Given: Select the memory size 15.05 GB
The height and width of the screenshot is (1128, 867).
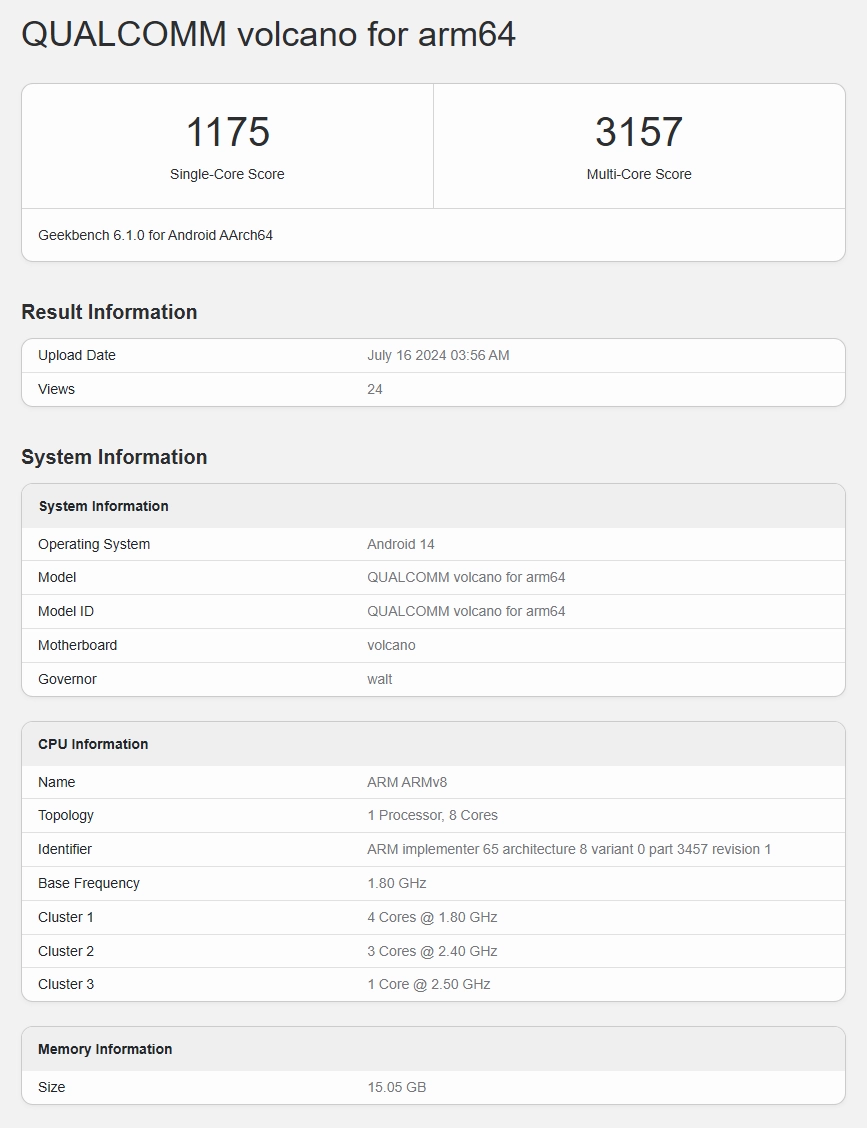Looking at the screenshot, I should [396, 1087].
